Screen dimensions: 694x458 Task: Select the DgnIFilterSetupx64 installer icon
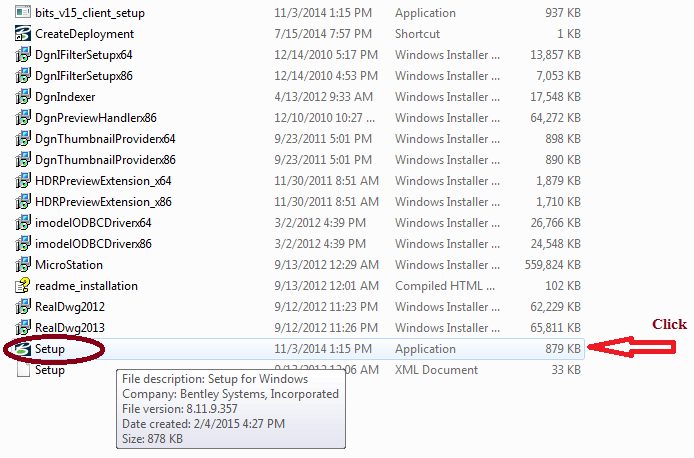[23, 55]
